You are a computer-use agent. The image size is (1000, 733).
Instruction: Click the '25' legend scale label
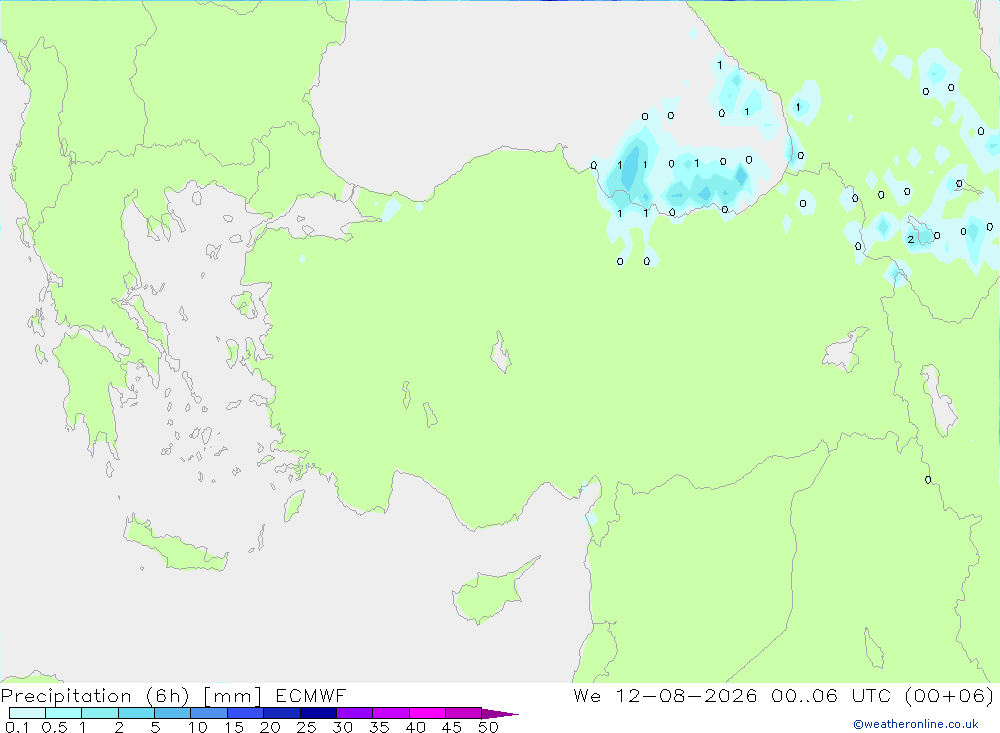coord(307,727)
